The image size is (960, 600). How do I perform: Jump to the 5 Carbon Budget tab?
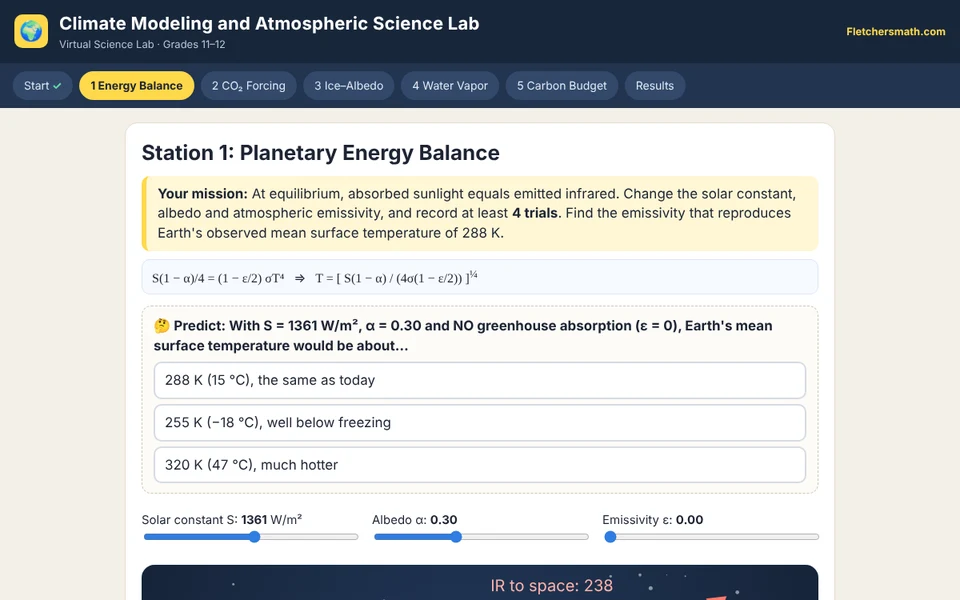(x=561, y=86)
